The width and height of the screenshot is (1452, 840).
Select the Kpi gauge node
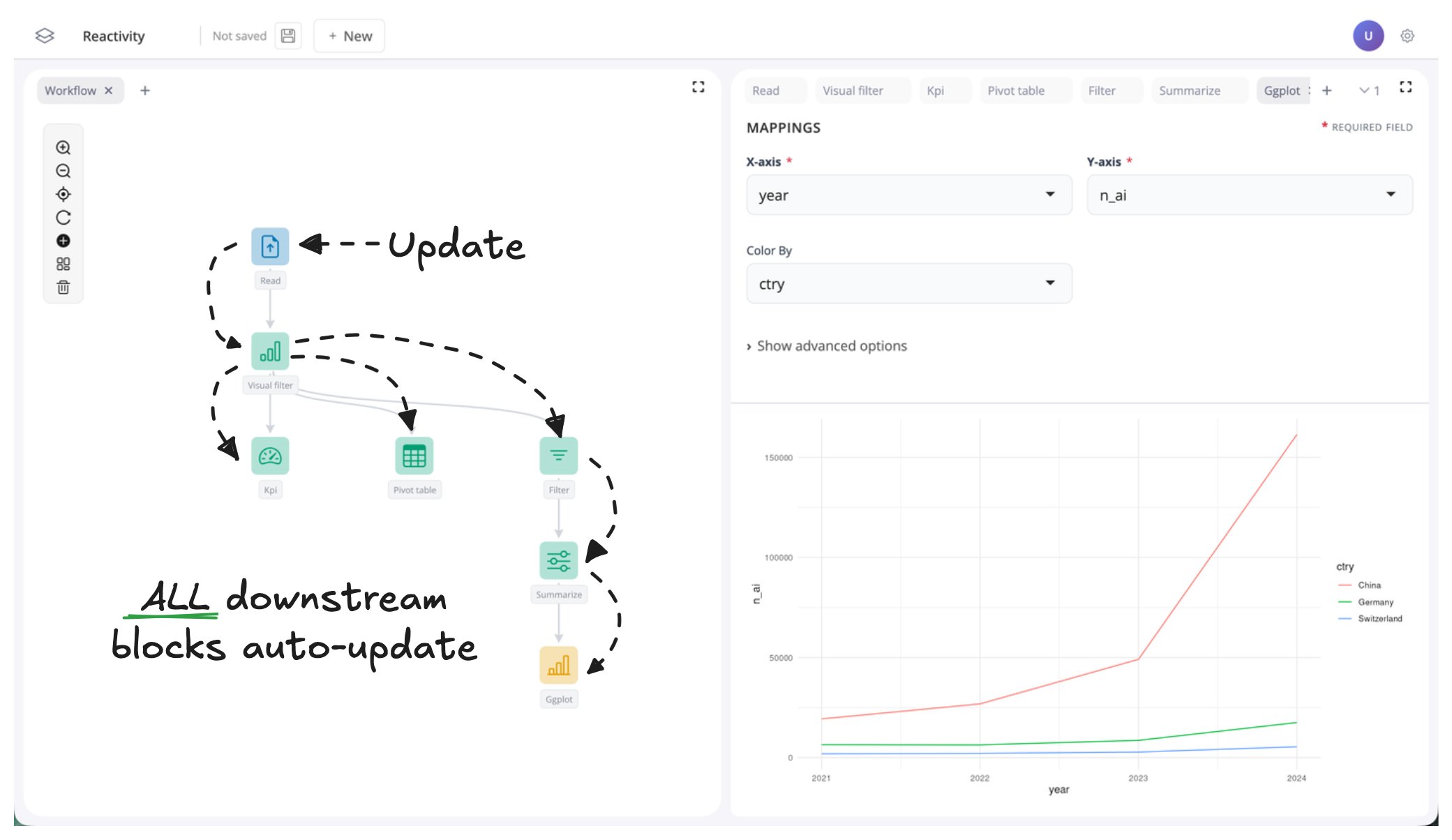tap(270, 456)
